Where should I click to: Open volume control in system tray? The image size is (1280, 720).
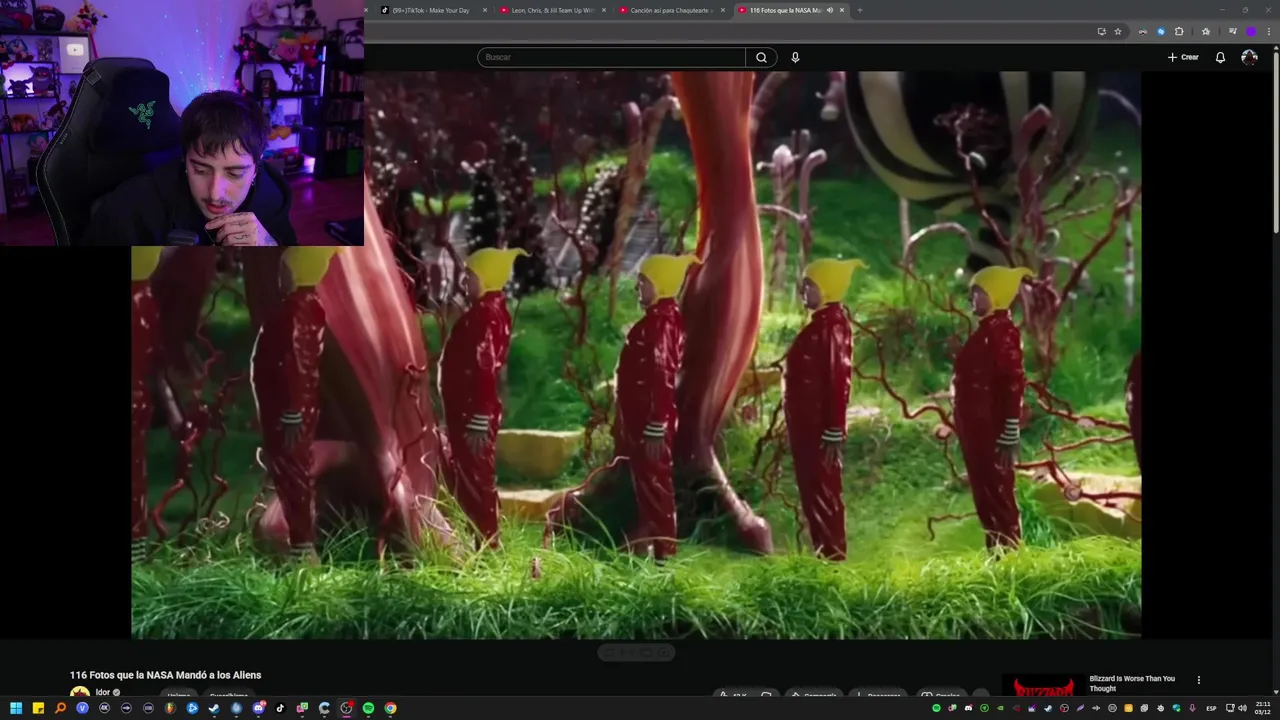click(x=1242, y=708)
